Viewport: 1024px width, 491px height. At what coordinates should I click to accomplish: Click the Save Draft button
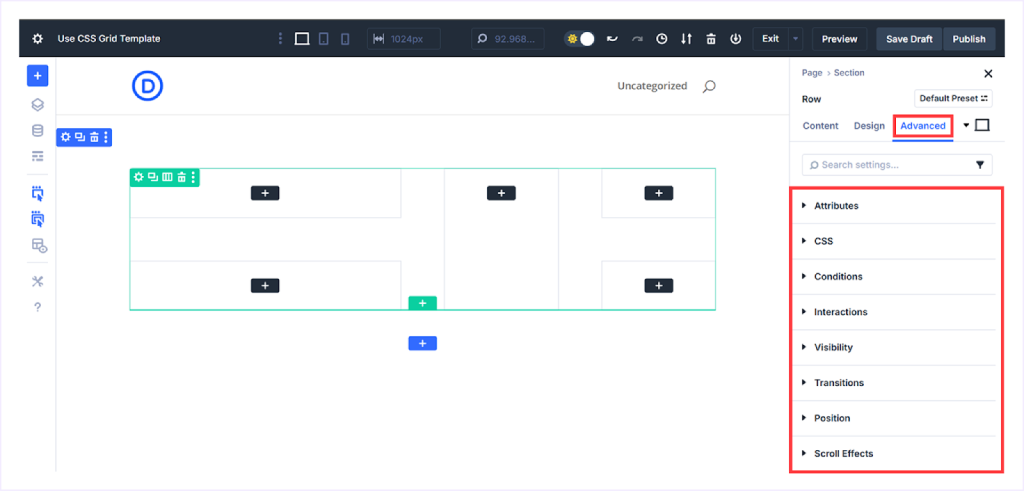(909, 39)
